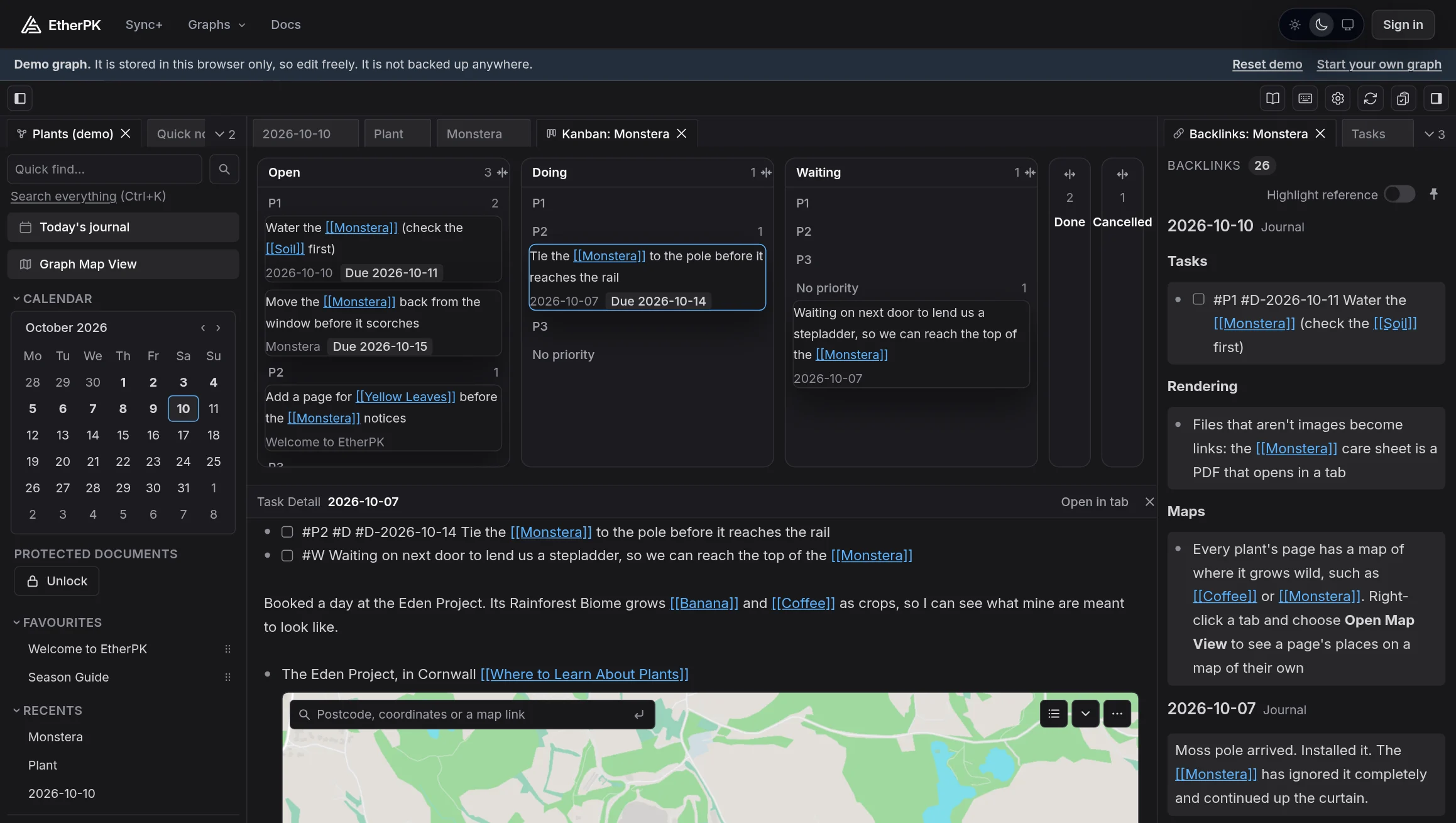Toggle the left sidebar panel icon

(x=20, y=98)
